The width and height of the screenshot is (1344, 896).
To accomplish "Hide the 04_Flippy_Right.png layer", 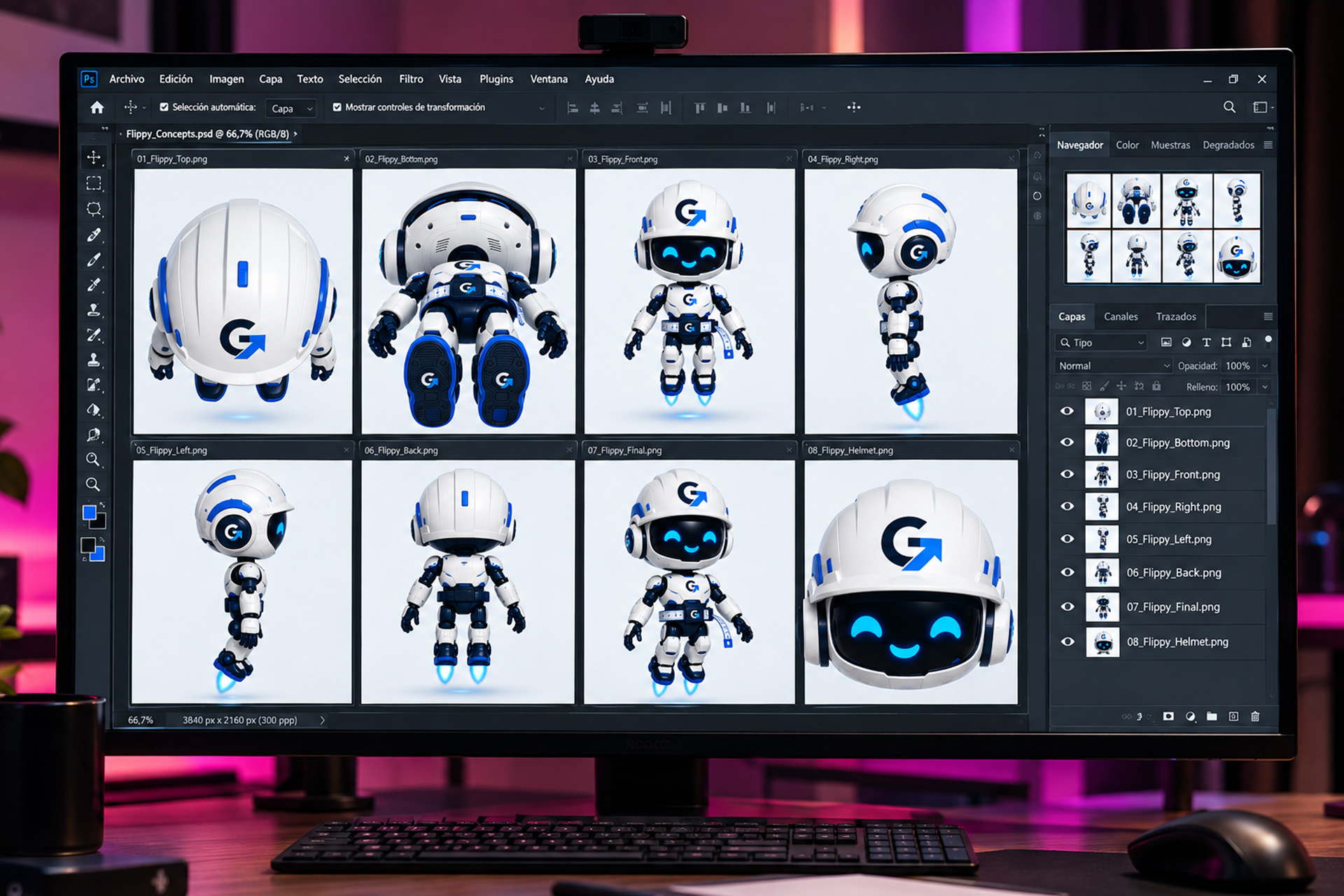I will point(1067,506).
